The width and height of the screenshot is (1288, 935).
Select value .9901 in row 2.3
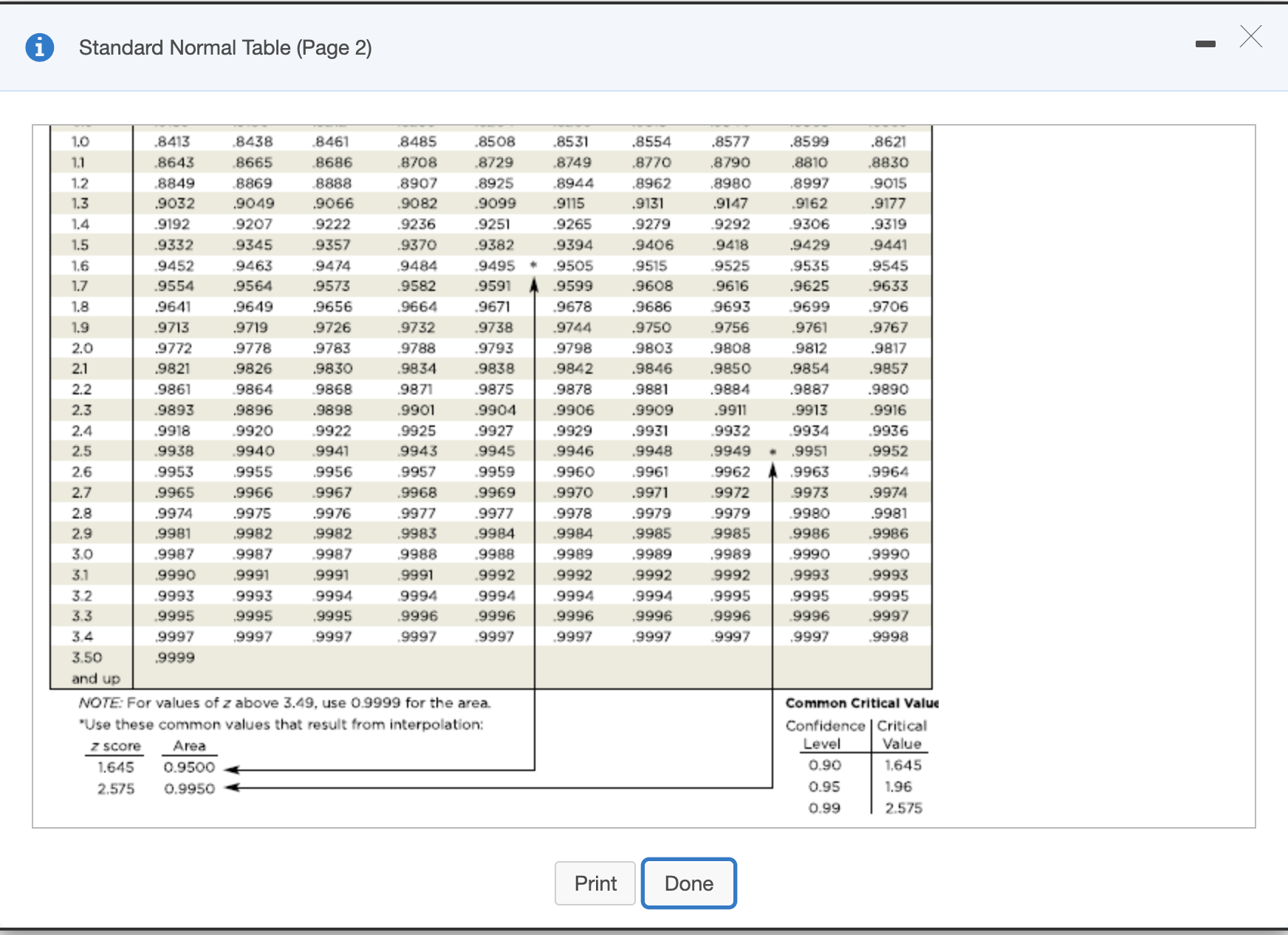[x=417, y=410]
